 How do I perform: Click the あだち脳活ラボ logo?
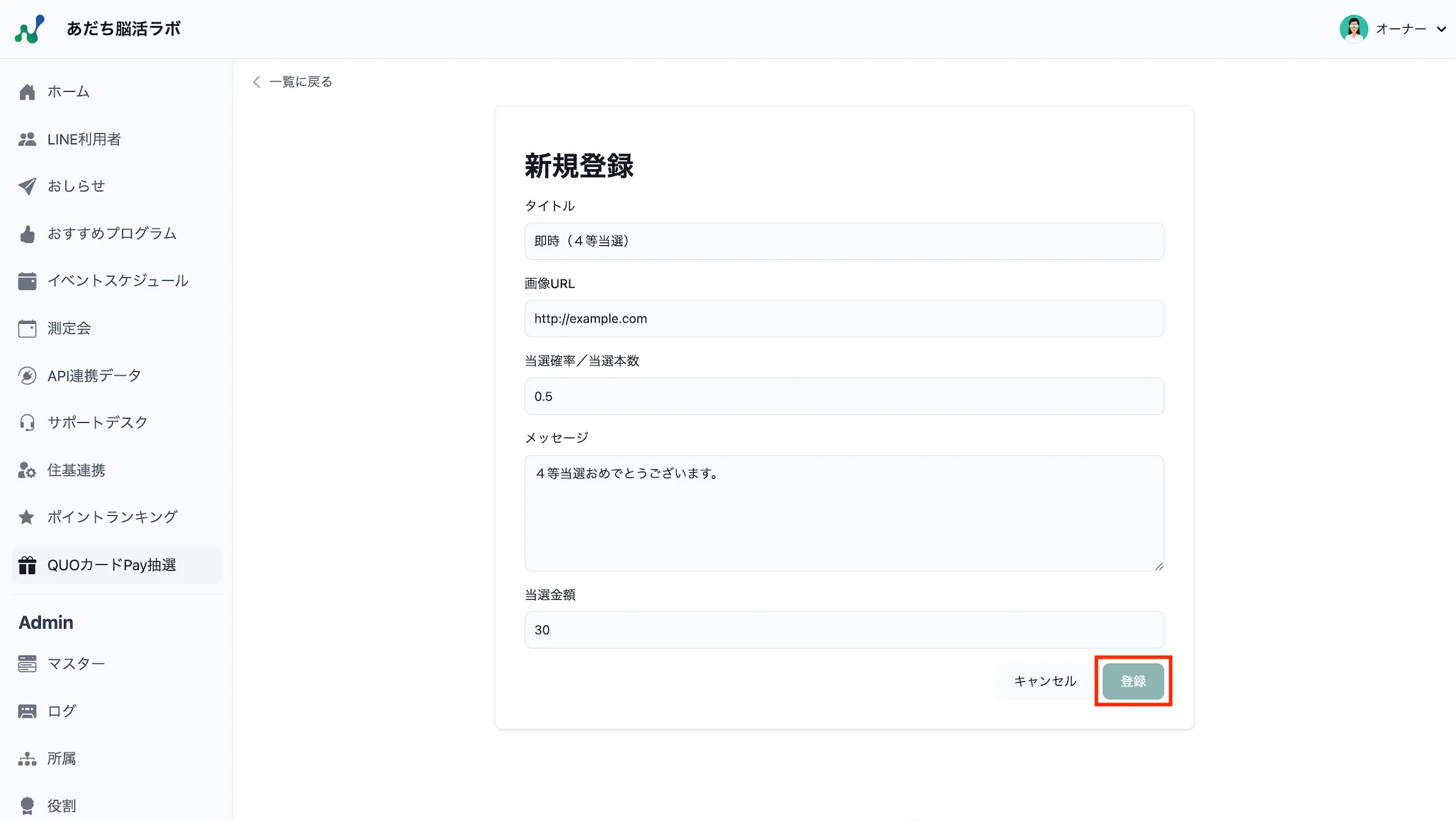[98, 28]
